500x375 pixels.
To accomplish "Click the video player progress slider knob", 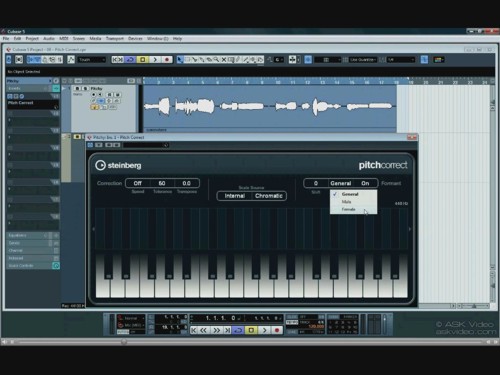I will point(124,342).
